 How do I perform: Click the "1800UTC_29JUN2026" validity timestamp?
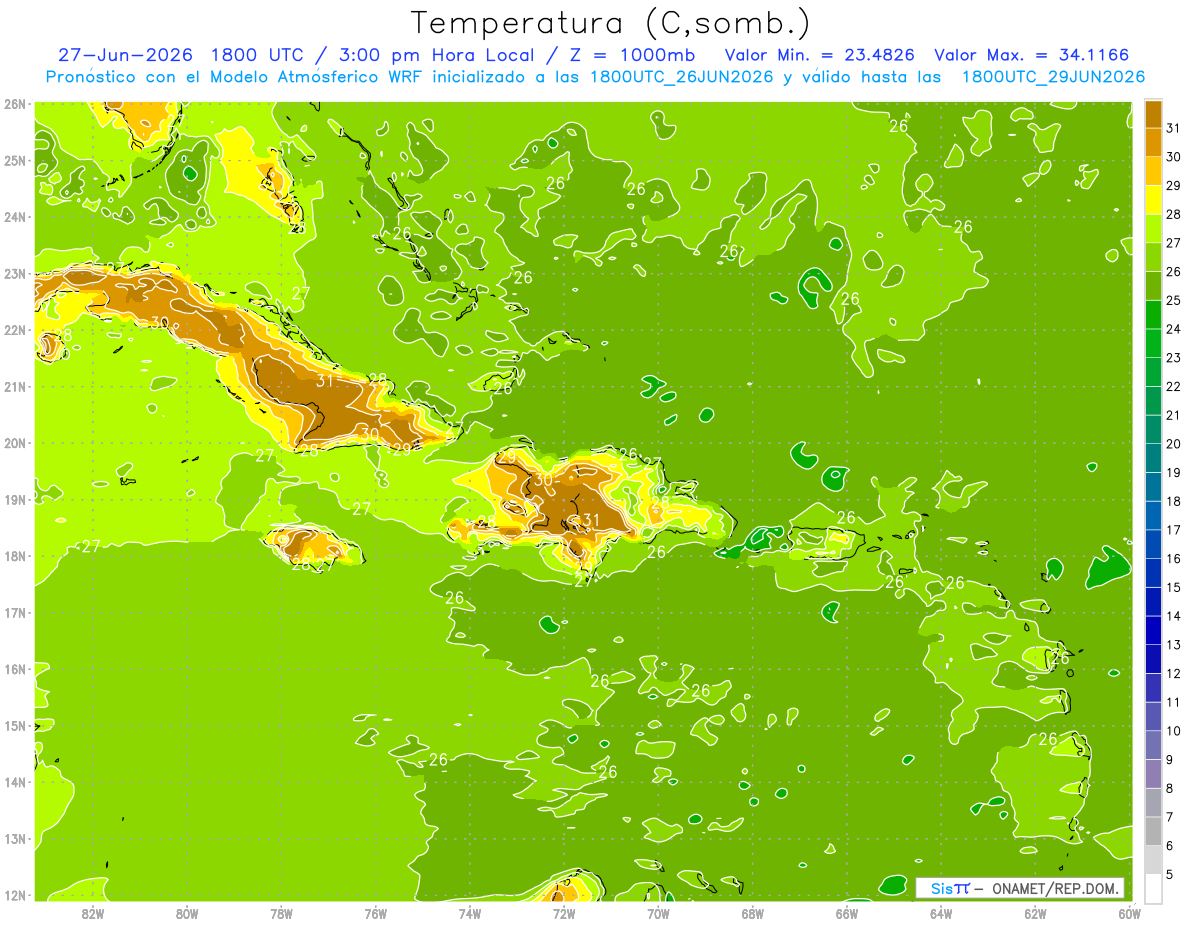[x=1053, y=77]
